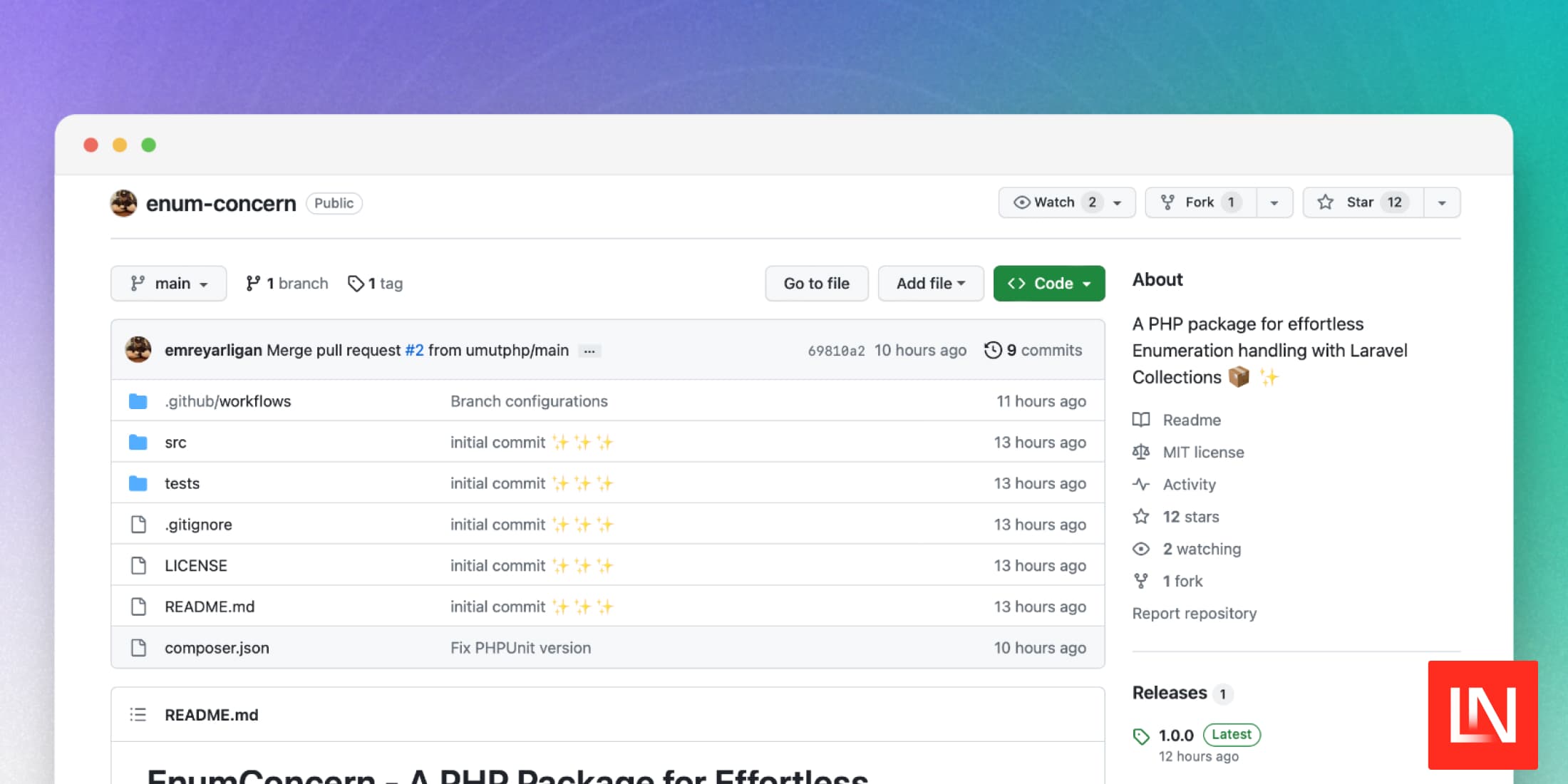Click the Go to file button
Screen dimensions: 1568x784
click(x=817, y=284)
